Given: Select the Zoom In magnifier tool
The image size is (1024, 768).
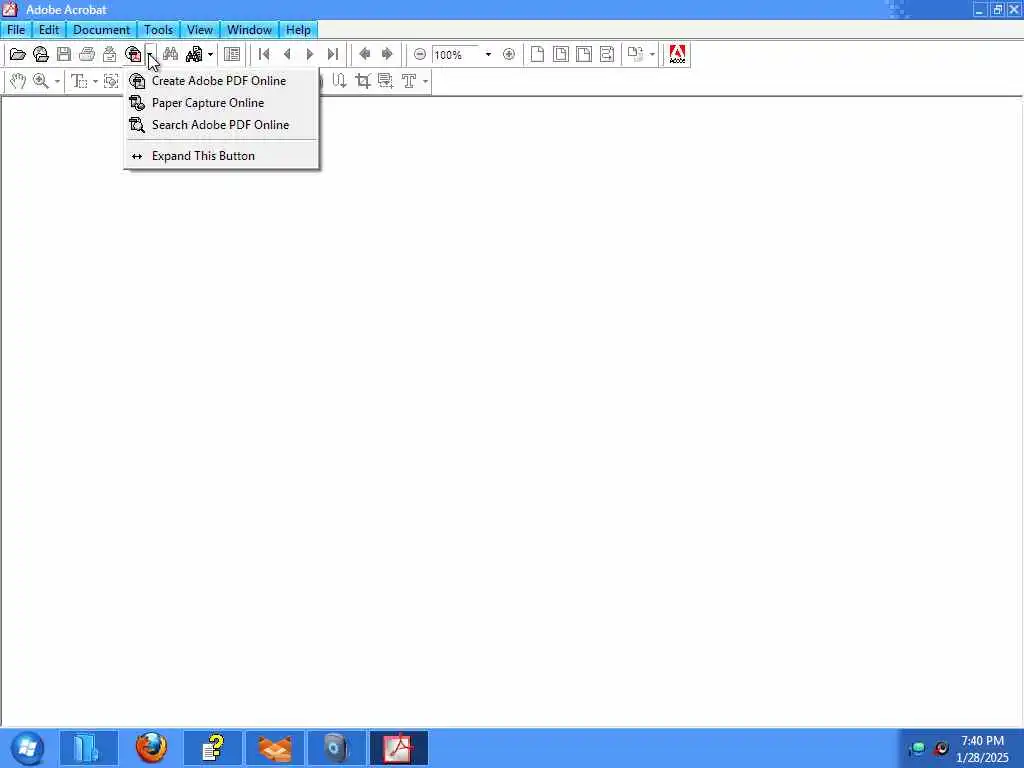Looking at the screenshot, I should coord(40,82).
